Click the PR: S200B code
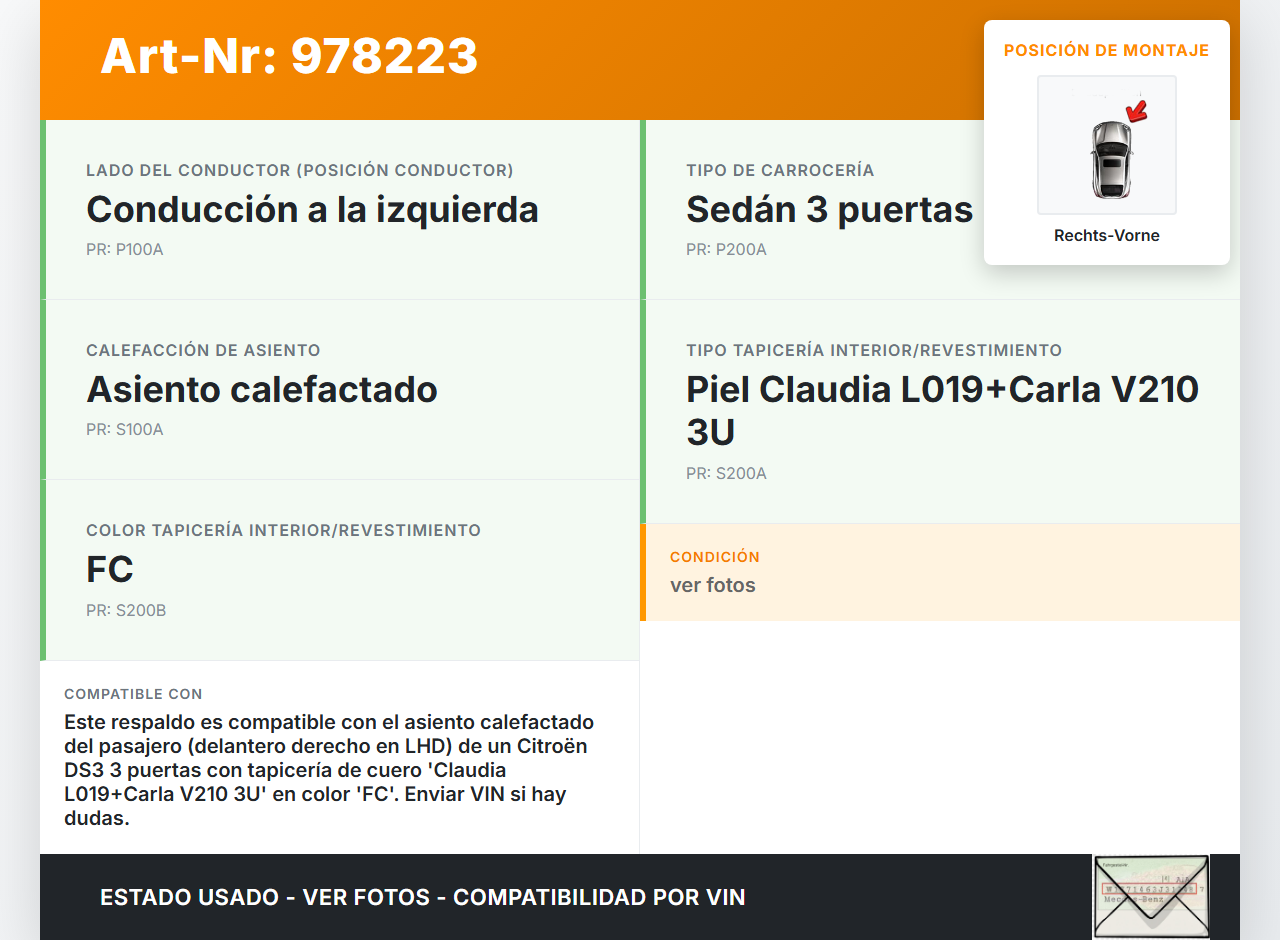Screen dimensions: 1280x940 (126, 610)
